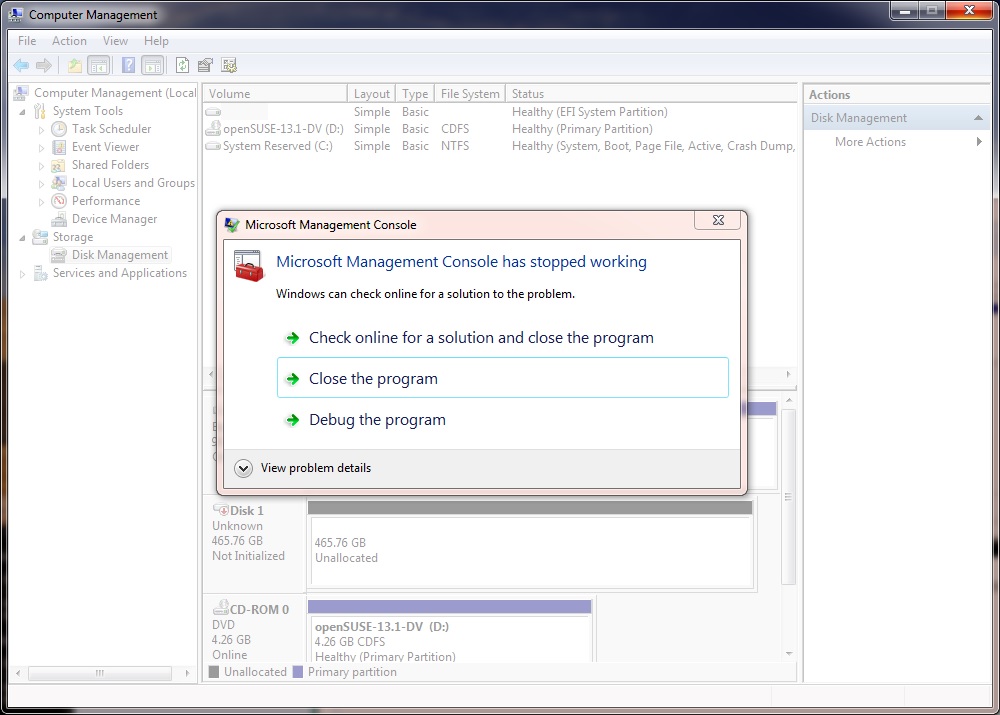The height and width of the screenshot is (715, 1000).
Task: Expand the Local Users and Groups arrow
Action: [41, 184]
